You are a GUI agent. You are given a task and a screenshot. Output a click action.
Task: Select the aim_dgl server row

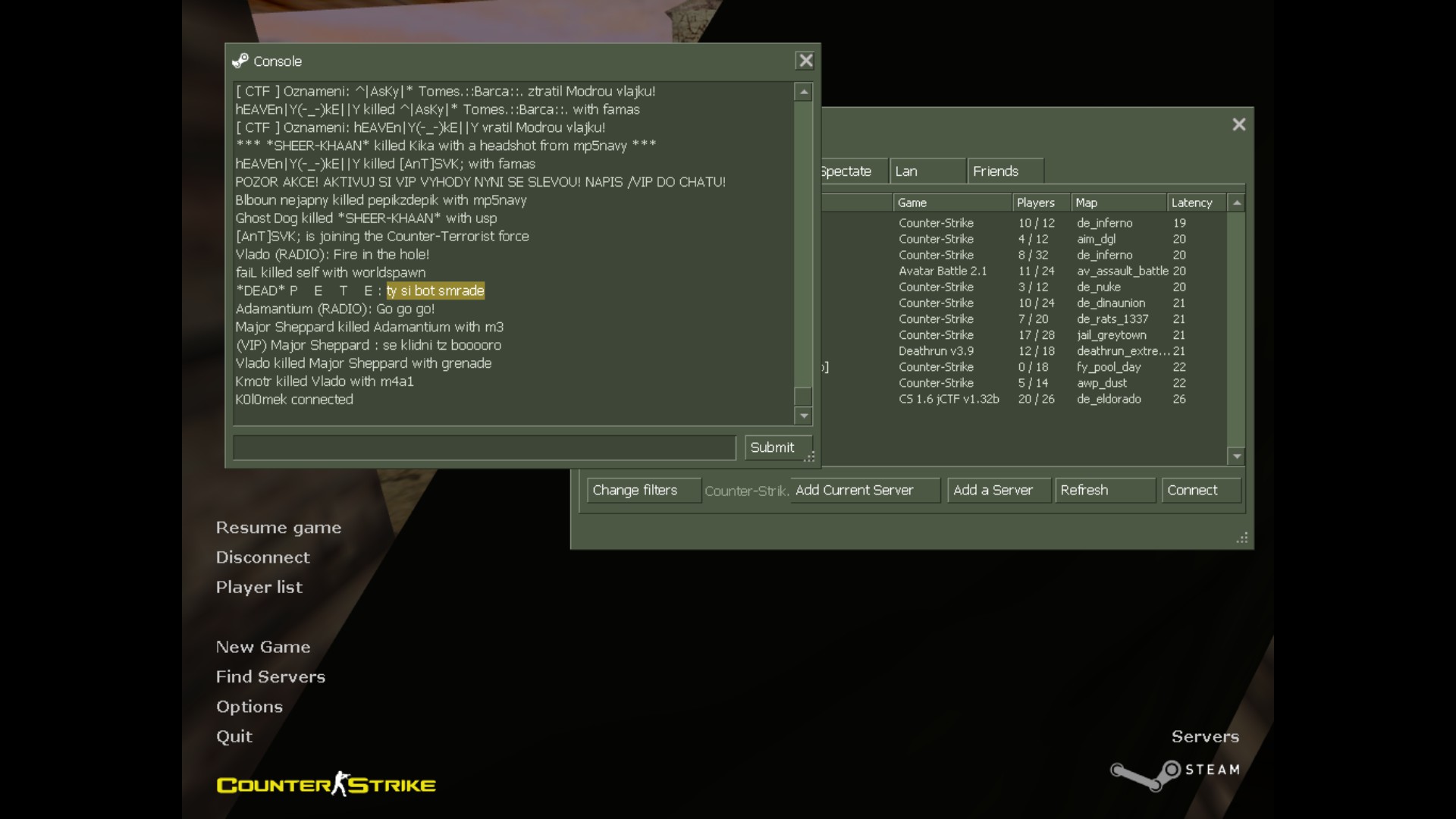click(x=1024, y=239)
